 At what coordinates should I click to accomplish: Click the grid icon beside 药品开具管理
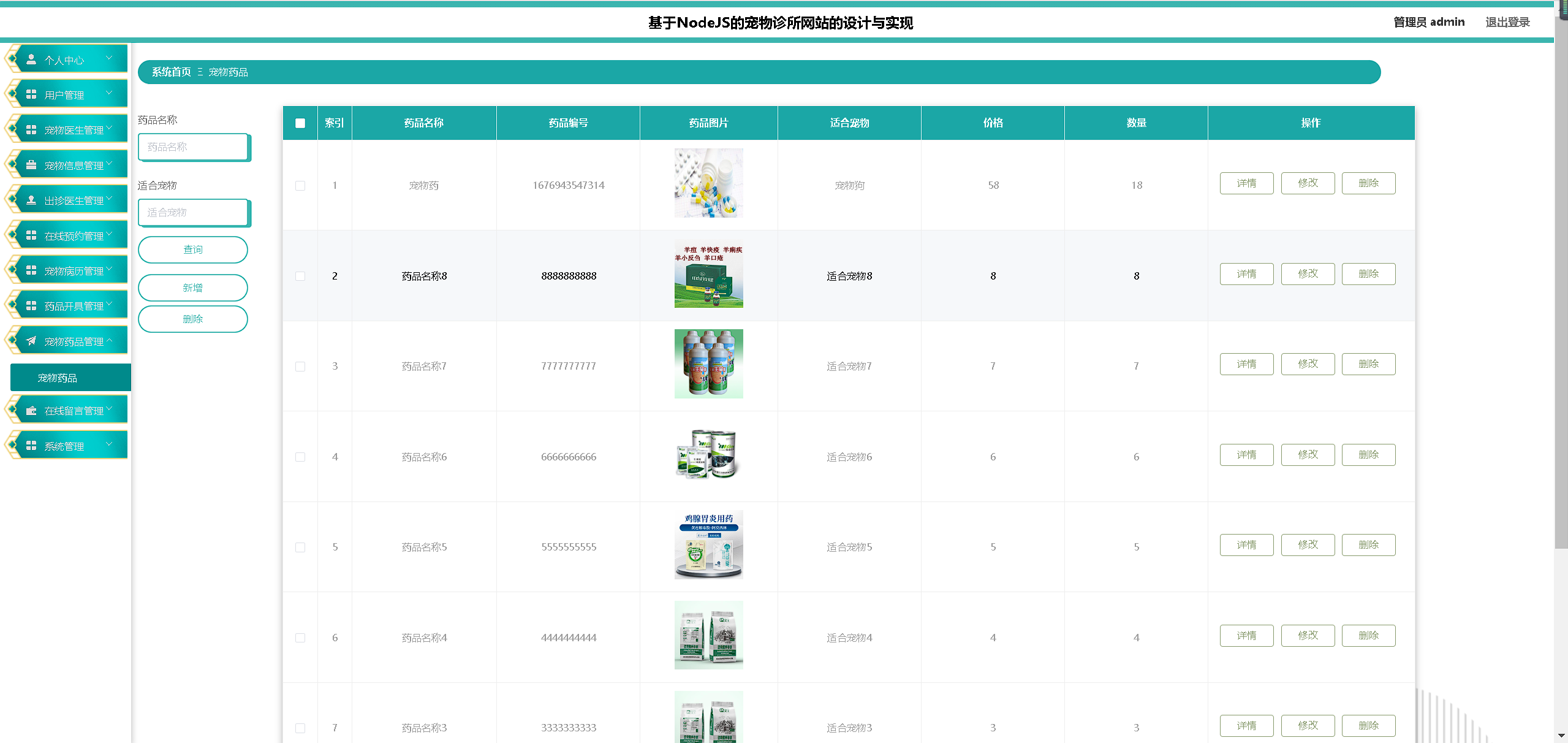tap(31, 305)
